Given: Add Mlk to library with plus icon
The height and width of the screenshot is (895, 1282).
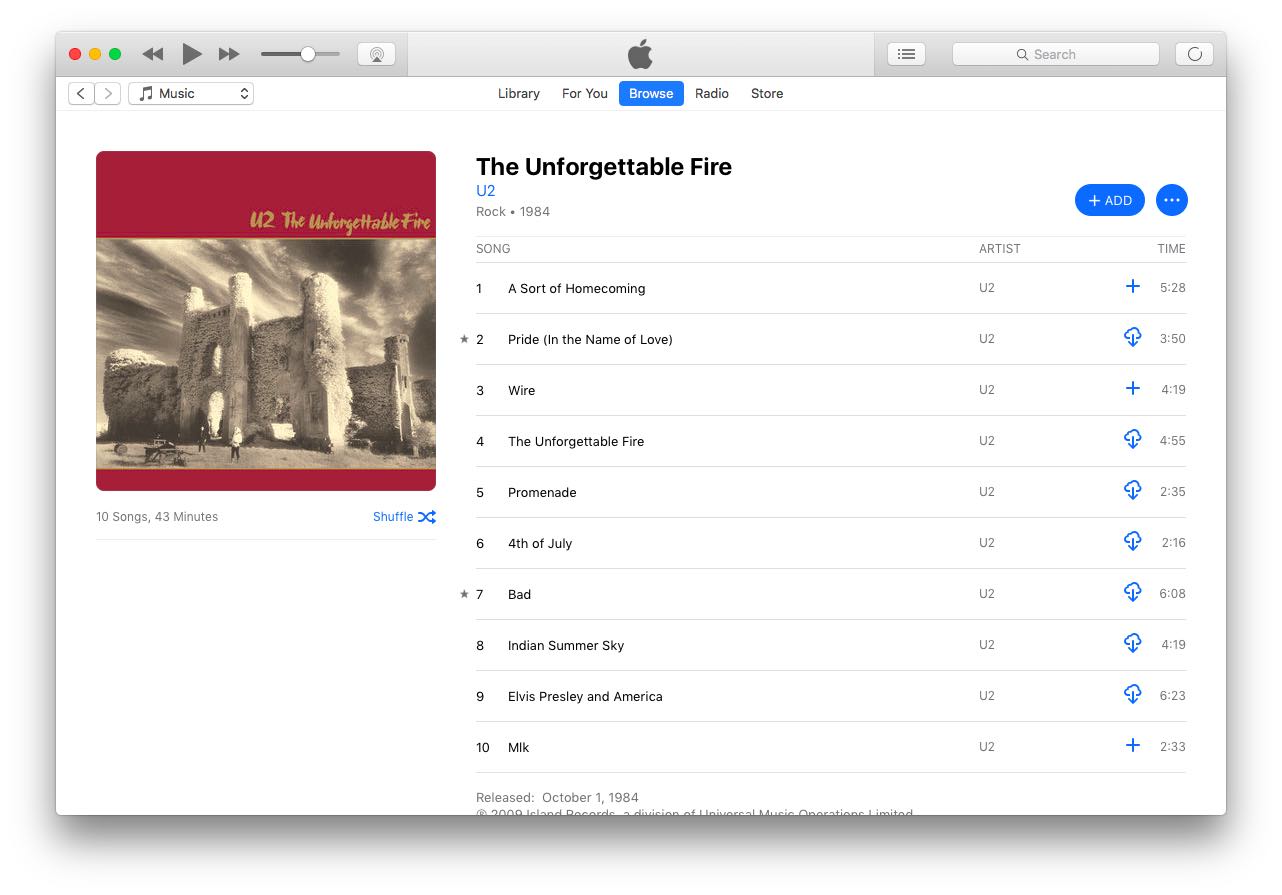Looking at the screenshot, I should (x=1132, y=746).
